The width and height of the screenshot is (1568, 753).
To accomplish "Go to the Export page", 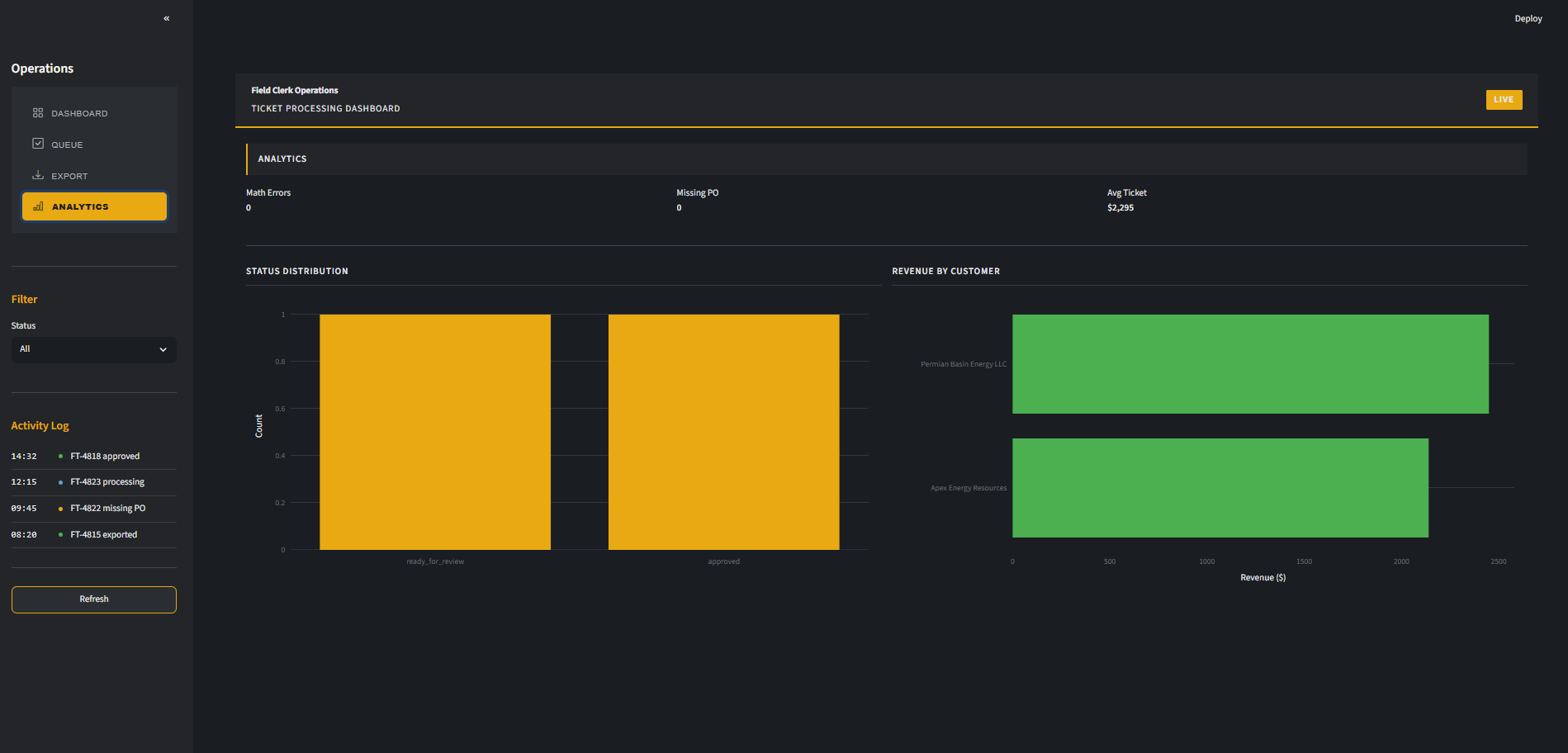I will click(x=69, y=176).
